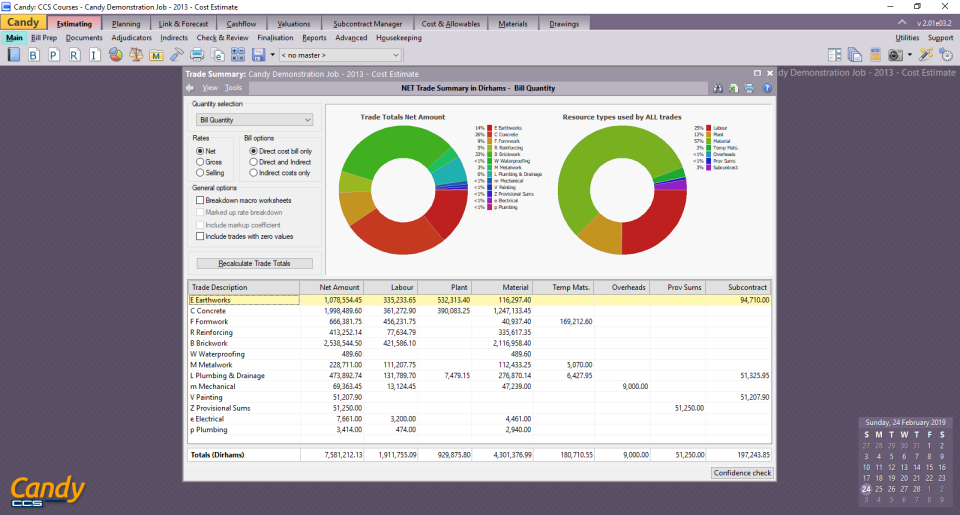Expand the 'no master' dropdown in the toolbar
Screen dimensions: 960x515
pos(396,55)
